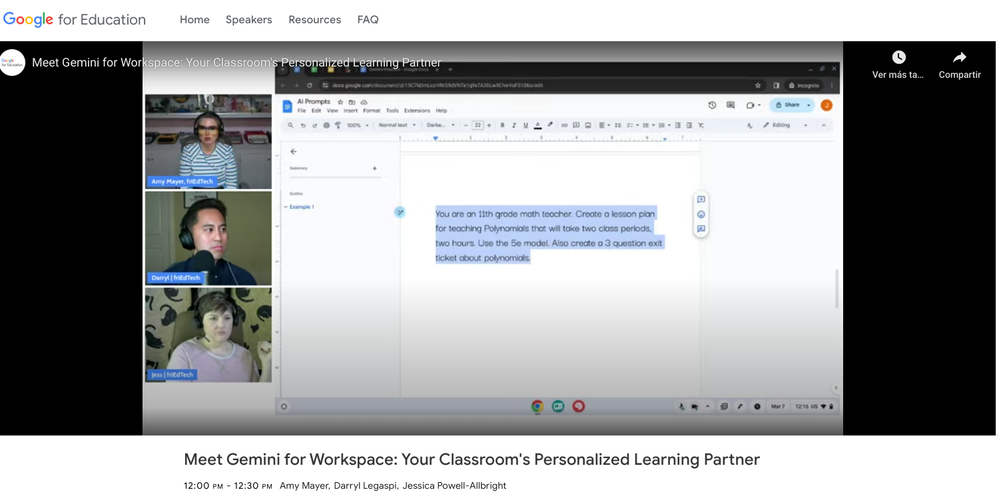
Task: Click the Compartir share arrow icon
Action: tap(959, 57)
